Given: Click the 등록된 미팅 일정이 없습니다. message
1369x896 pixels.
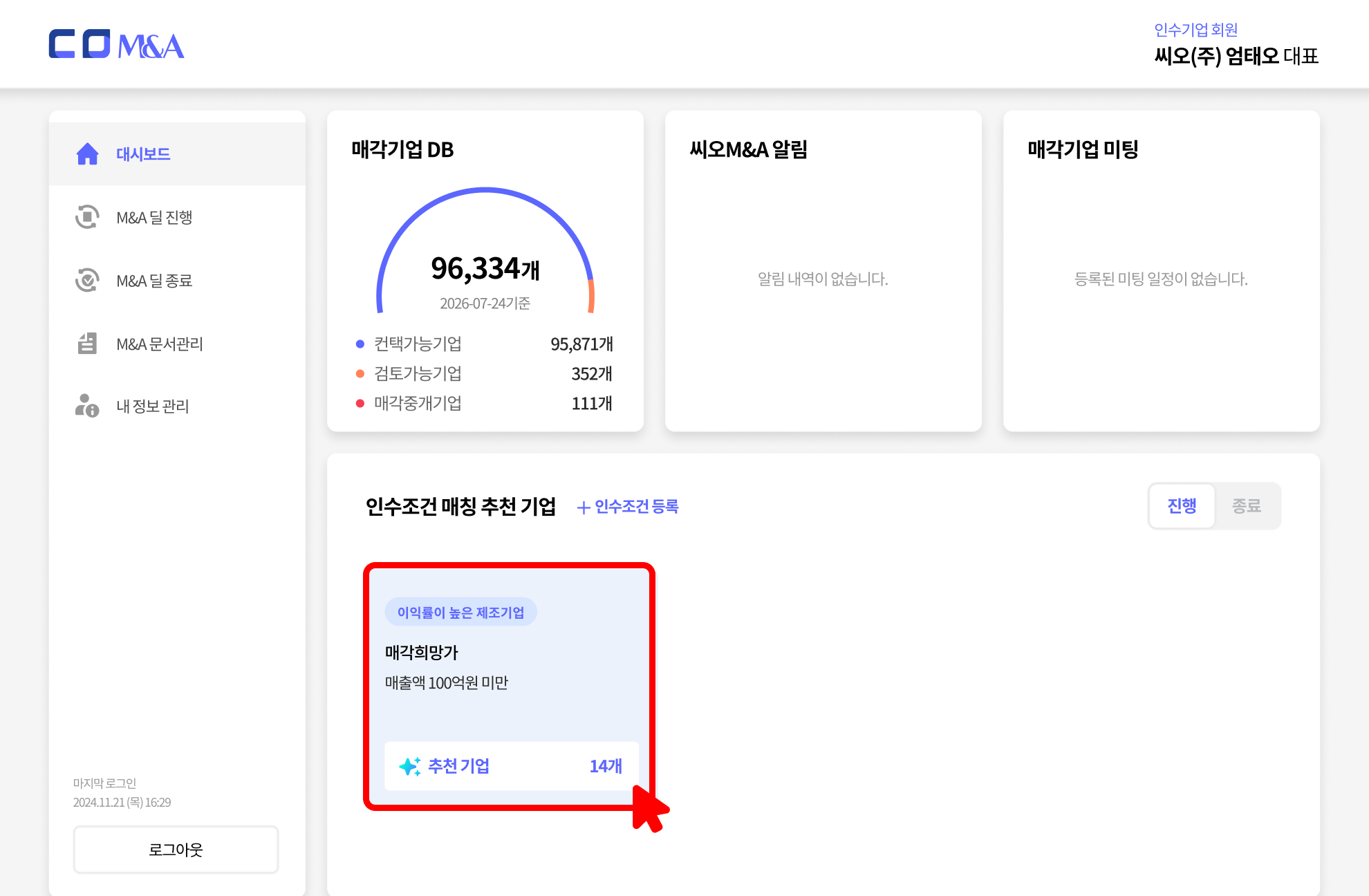Looking at the screenshot, I should coord(1161,279).
